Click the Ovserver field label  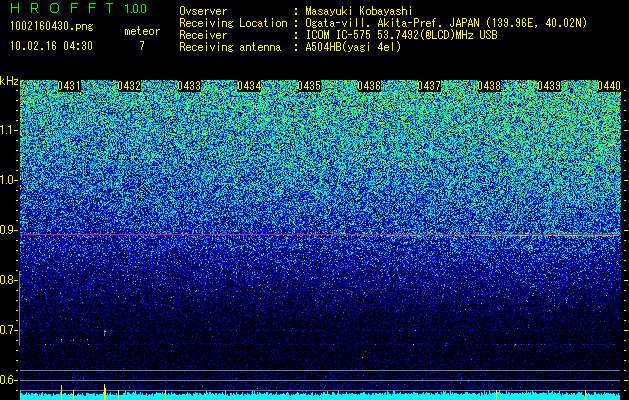coord(203,11)
